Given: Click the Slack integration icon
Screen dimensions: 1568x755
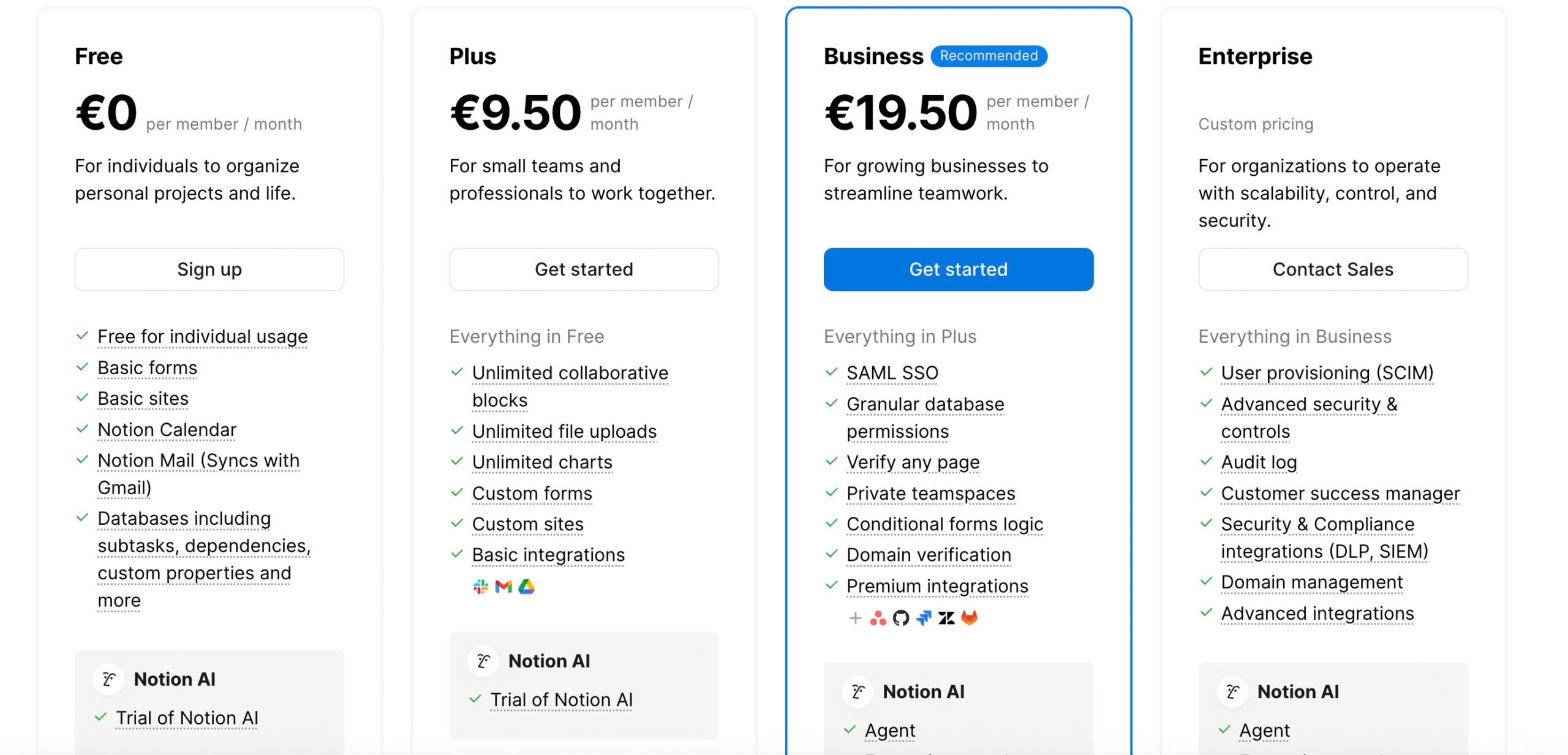Looking at the screenshot, I should (x=480, y=587).
